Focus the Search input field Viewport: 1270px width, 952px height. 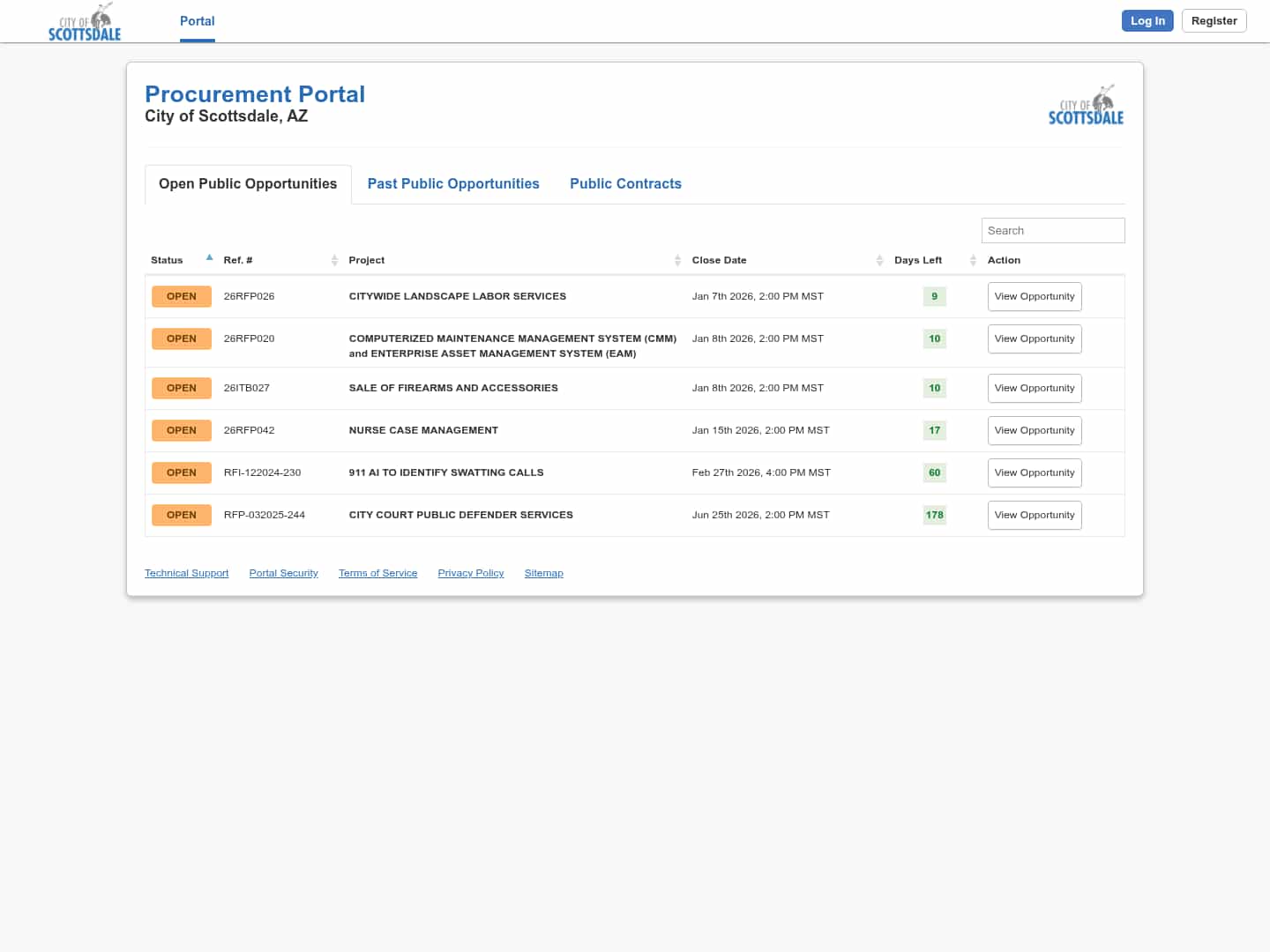(x=1052, y=230)
